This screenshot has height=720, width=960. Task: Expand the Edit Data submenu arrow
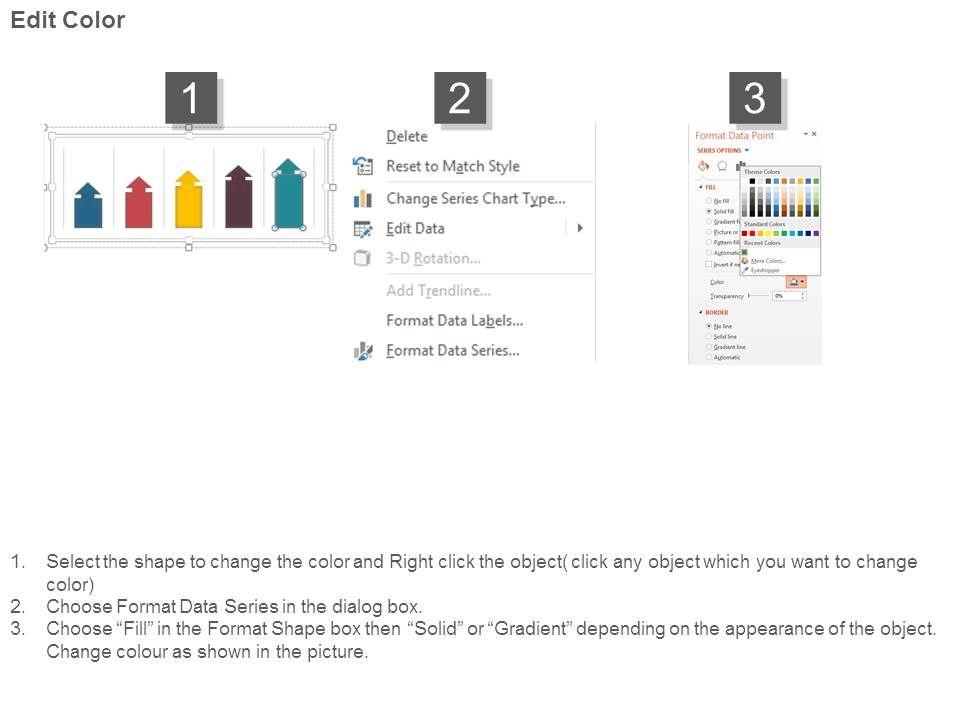(580, 228)
